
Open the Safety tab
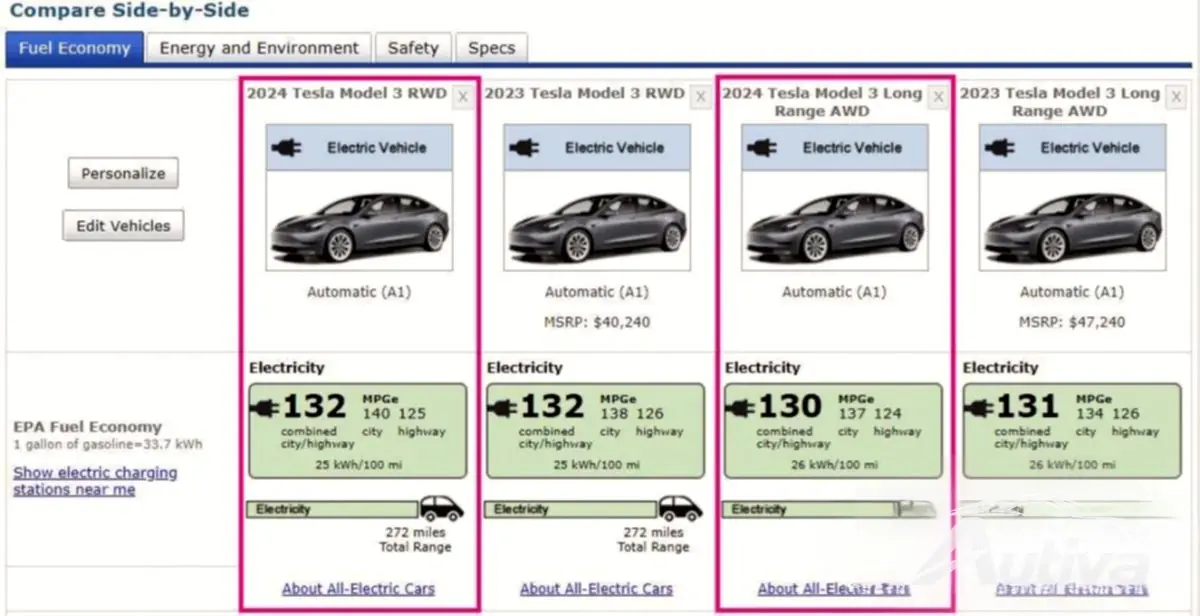pyautogui.click(x=413, y=48)
